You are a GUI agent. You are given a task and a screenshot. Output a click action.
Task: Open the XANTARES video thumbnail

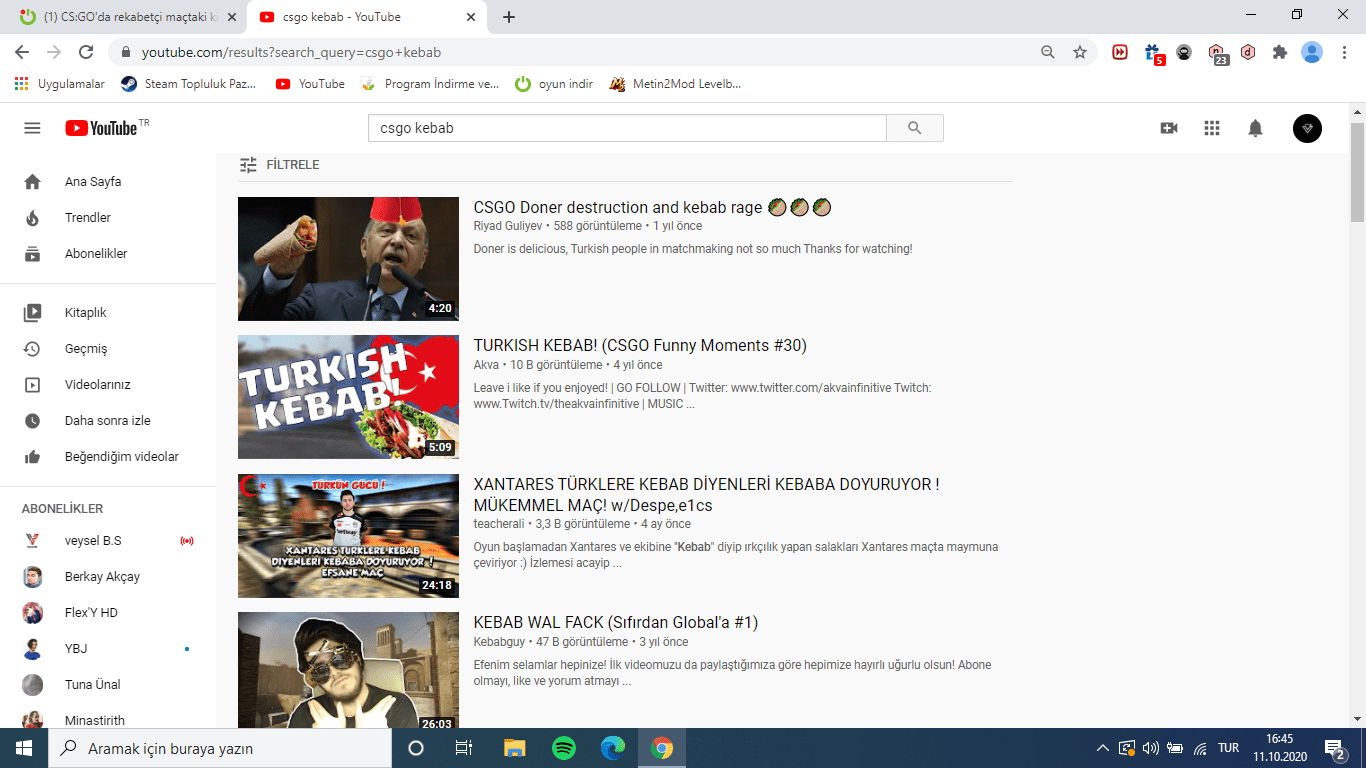(348, 536)
